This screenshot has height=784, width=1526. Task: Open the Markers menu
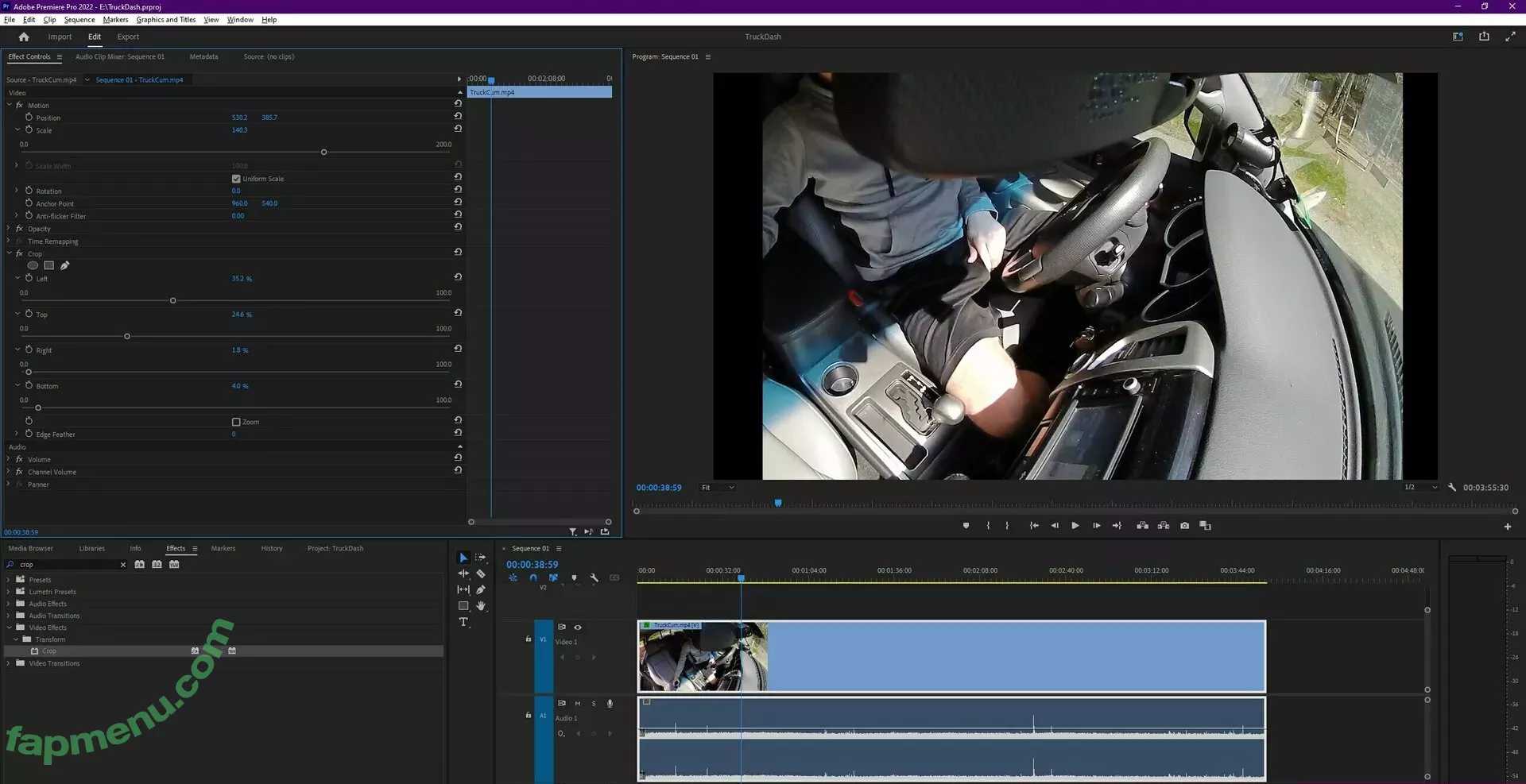115,20
